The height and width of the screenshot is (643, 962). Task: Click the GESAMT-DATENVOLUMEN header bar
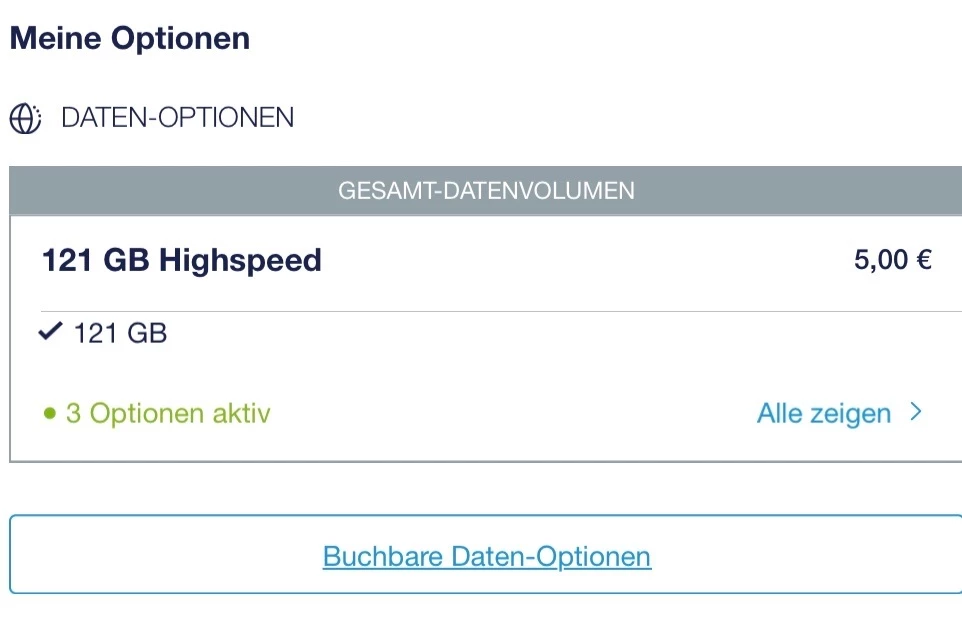[486, 190]
